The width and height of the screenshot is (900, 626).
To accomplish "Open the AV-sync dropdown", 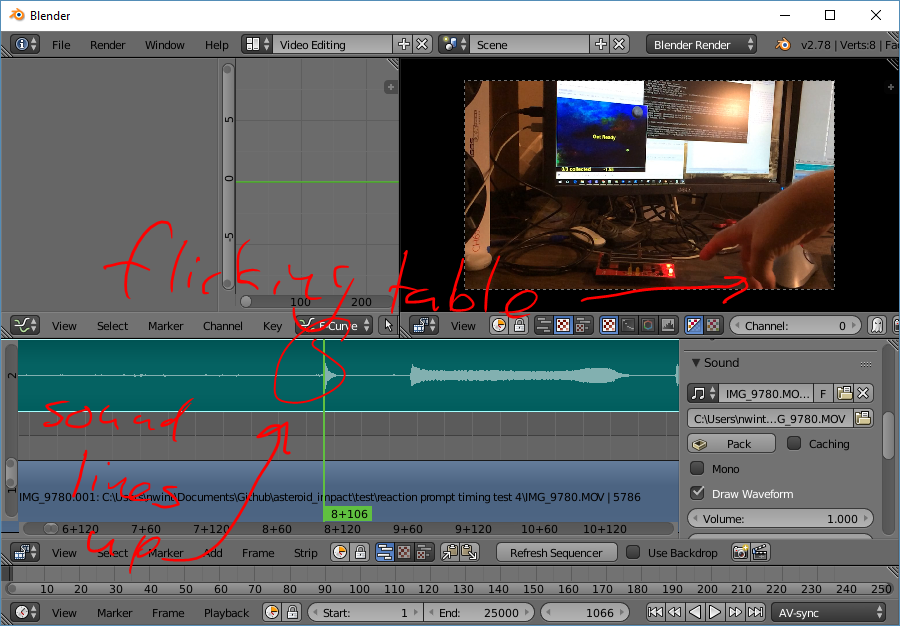I will (828, 612).
